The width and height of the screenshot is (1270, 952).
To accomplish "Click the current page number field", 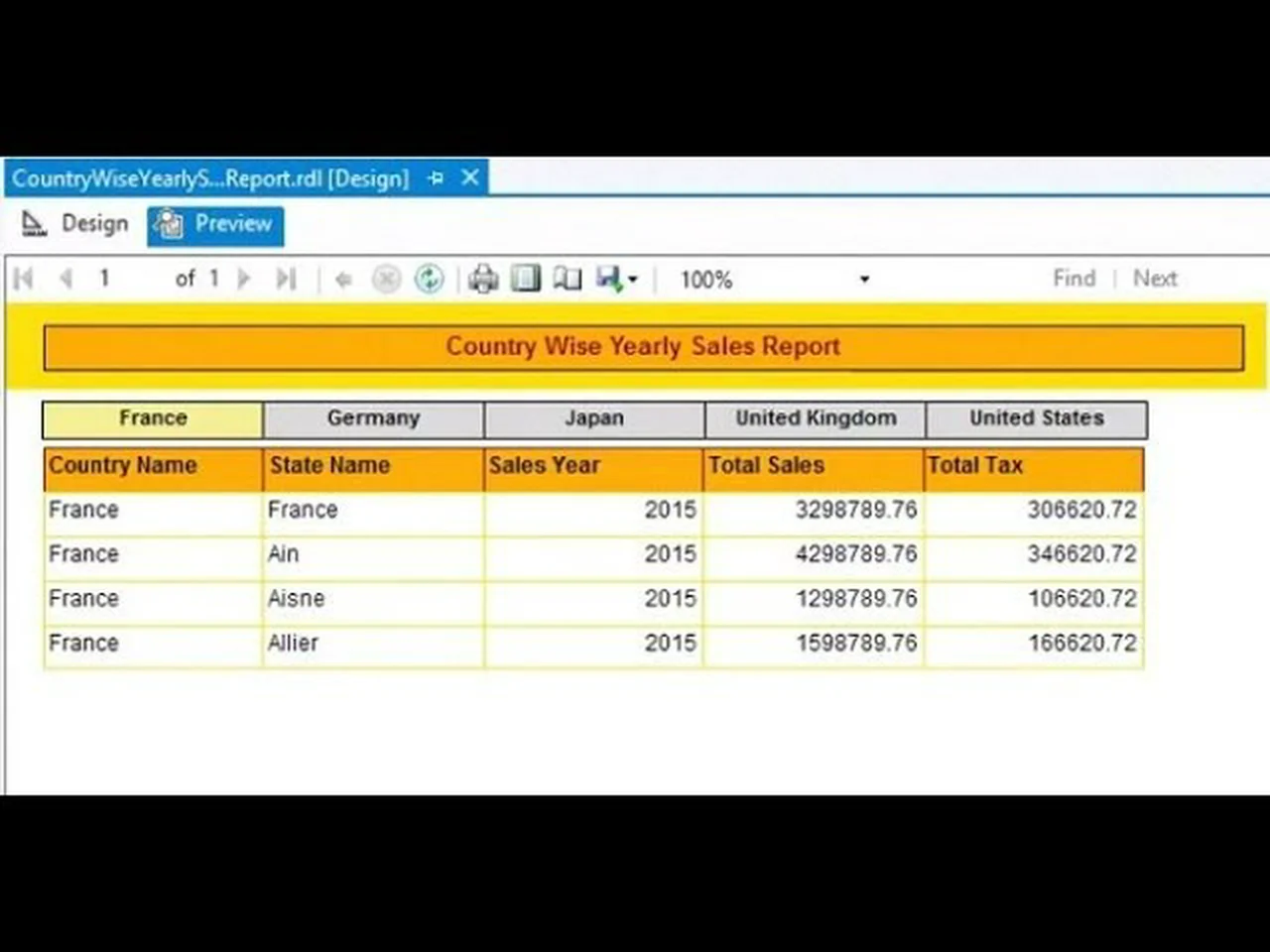I will click(x=119, y=279).
